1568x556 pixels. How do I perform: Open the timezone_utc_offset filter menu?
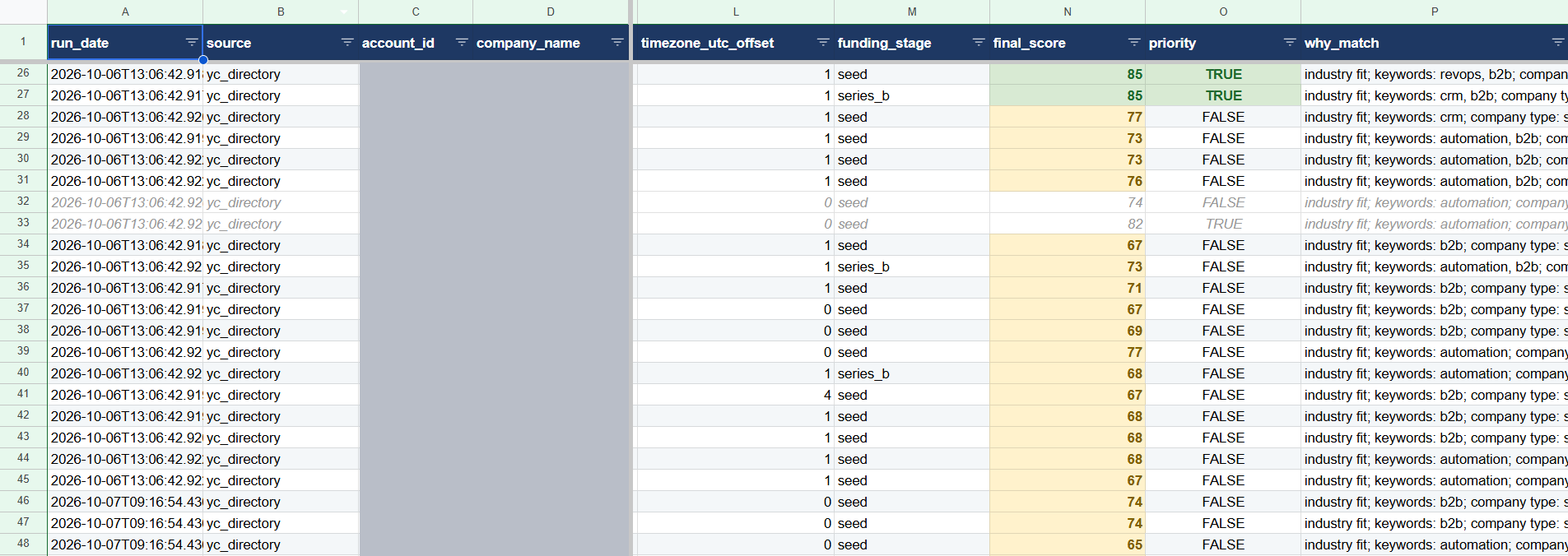823,42
